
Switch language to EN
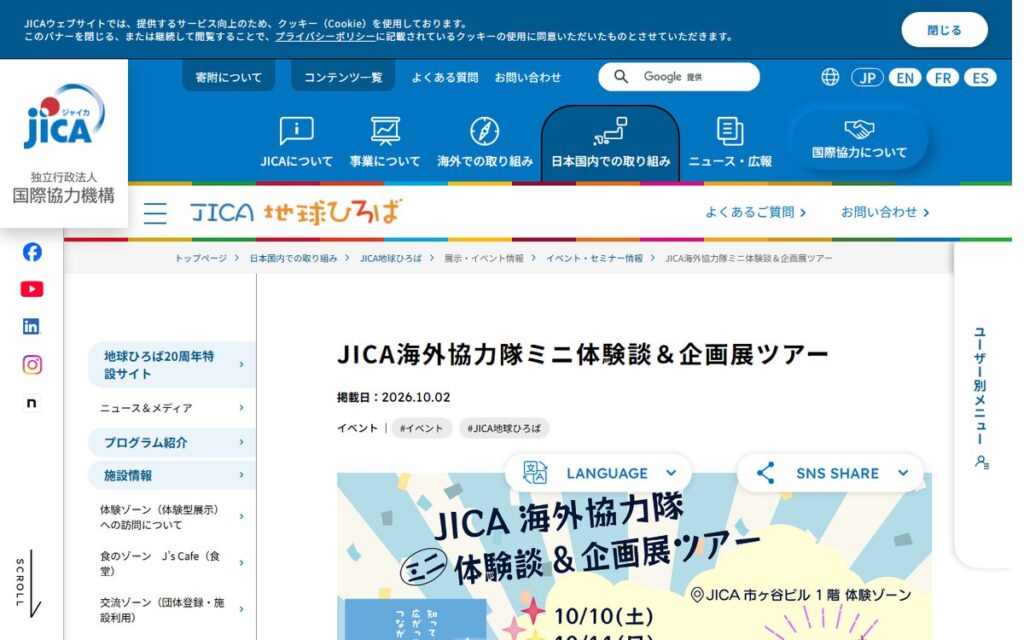(905, 78)
